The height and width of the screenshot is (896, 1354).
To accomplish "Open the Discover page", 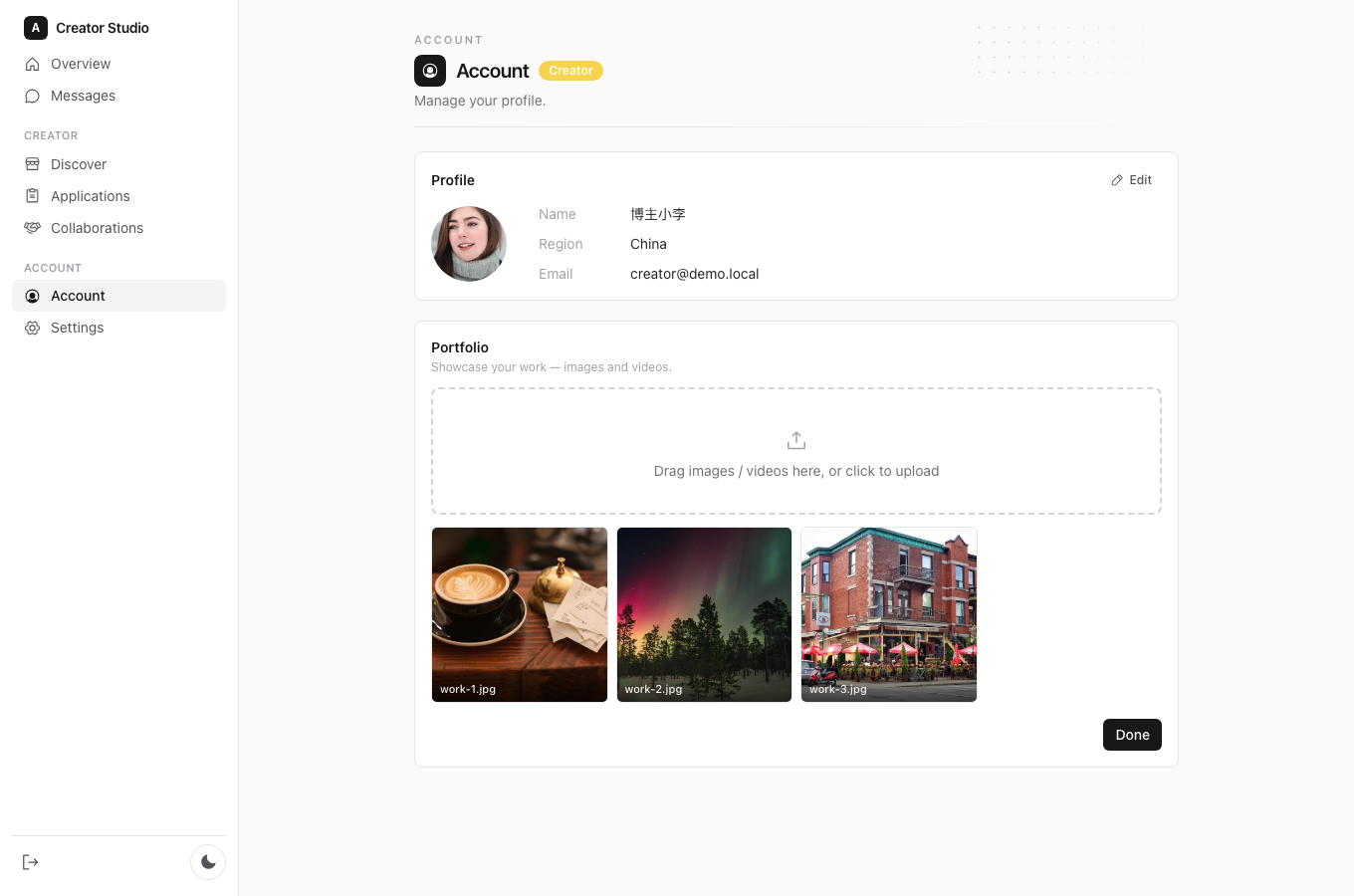I will tap(118, 164).
